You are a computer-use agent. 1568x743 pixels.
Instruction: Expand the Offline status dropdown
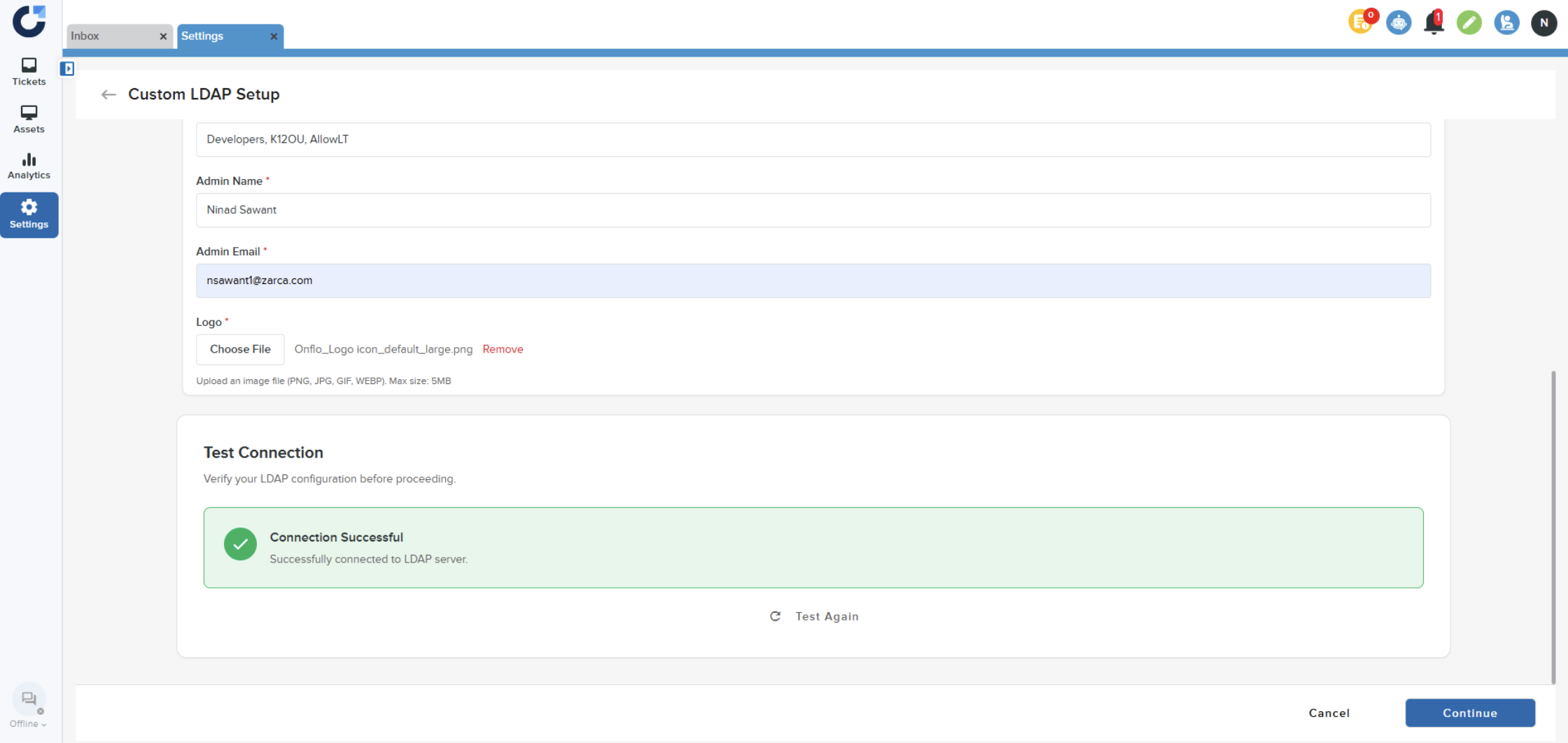pyautogui.click(x=29, y=723)
